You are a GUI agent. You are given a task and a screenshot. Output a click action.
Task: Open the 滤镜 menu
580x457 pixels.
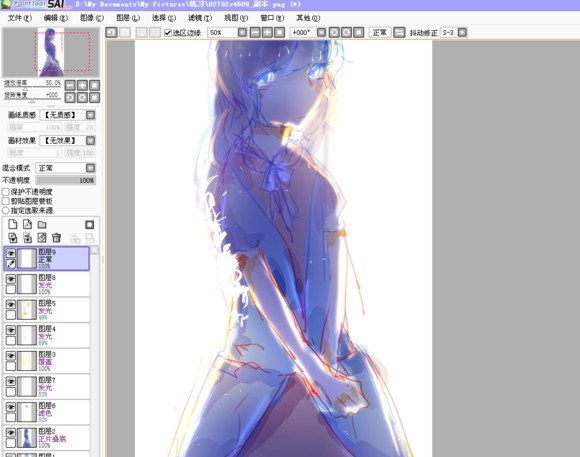tap(200, 18)
